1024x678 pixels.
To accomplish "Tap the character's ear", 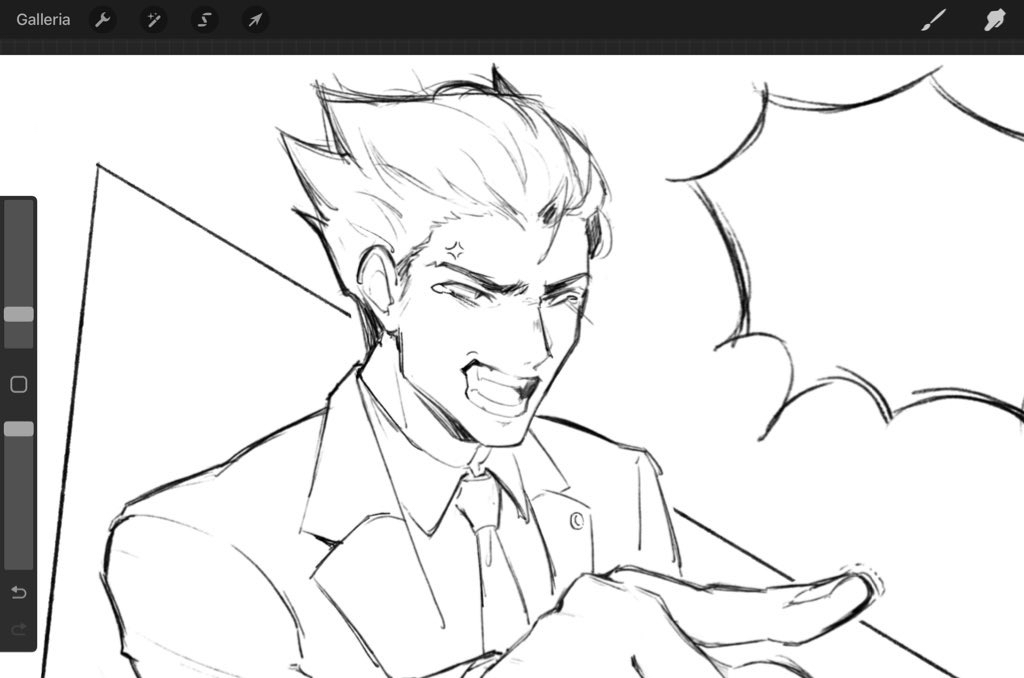I will point(375,282).
